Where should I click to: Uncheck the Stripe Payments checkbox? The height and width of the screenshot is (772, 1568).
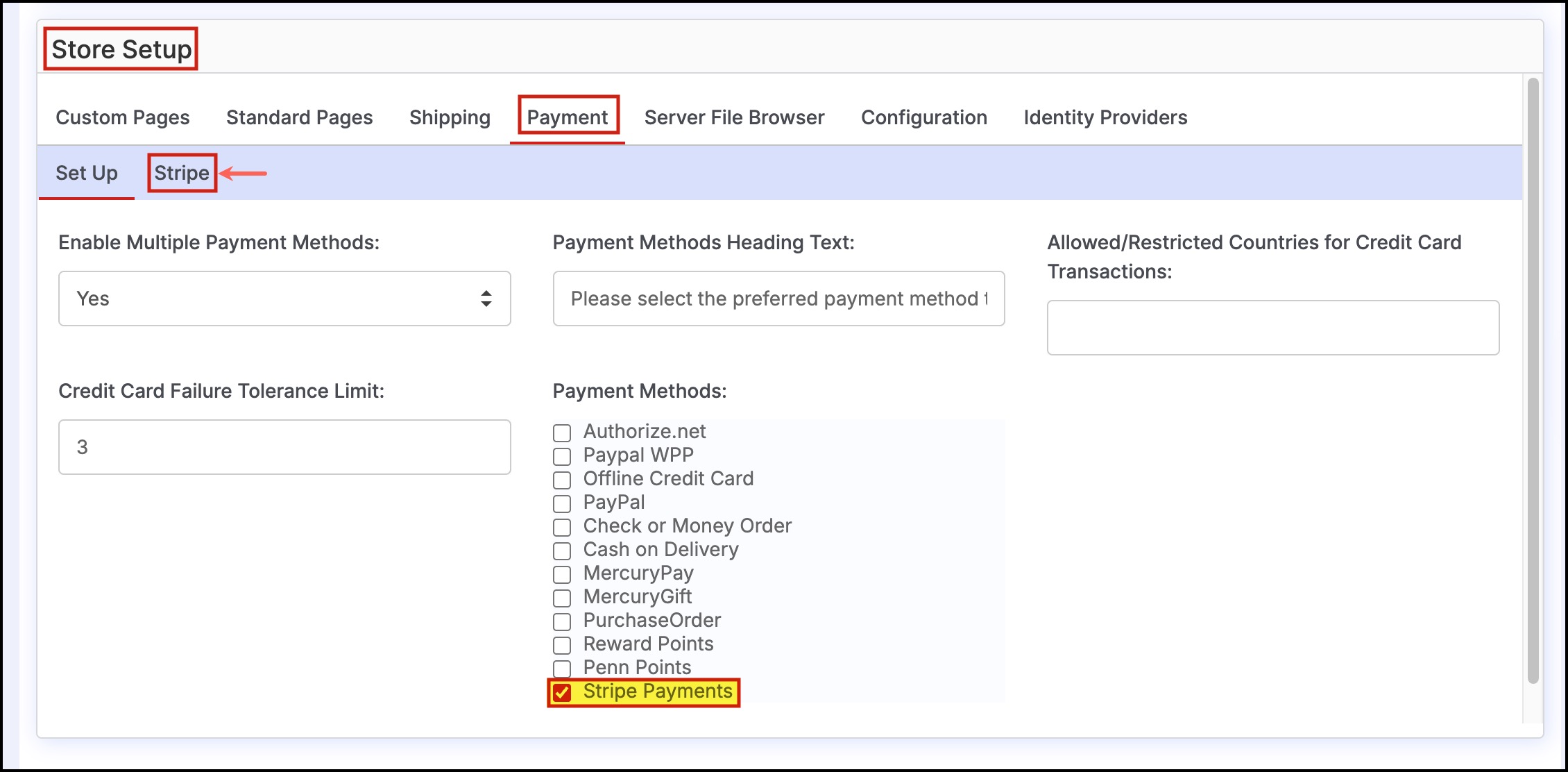[x=562, y=692]
